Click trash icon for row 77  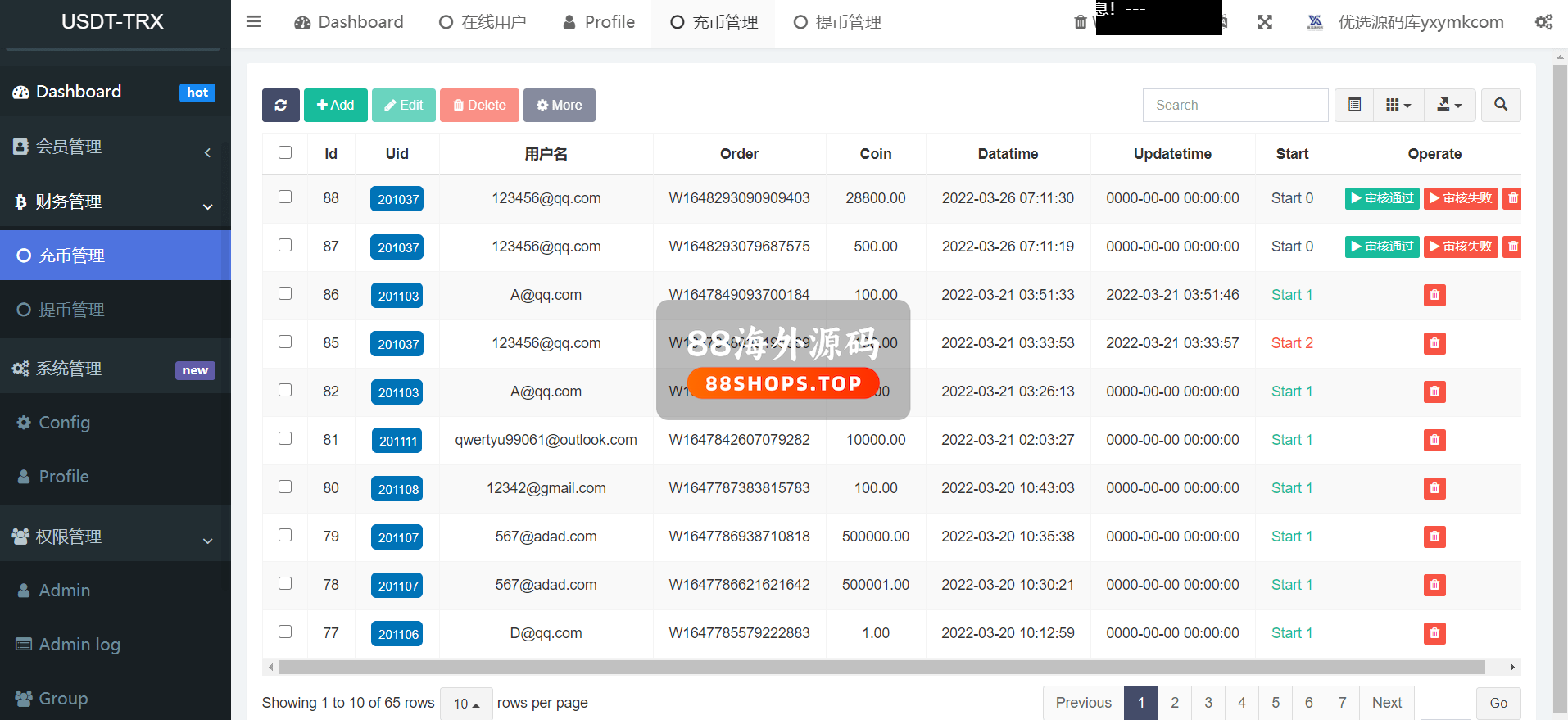(x=1434, y=633)
